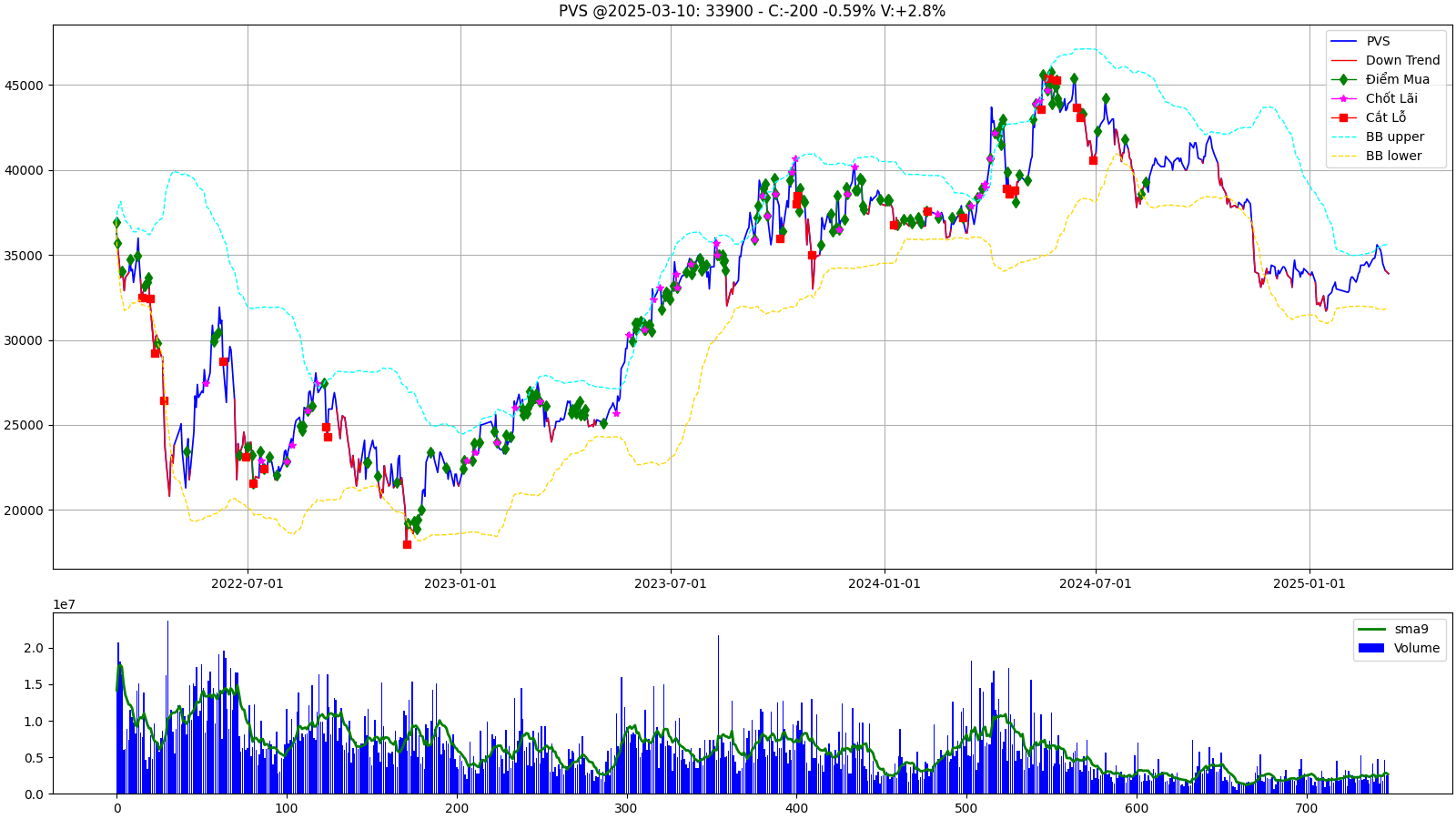This screenshot has height=819, width=1456.
Task: Click the lowest red Cắt Lỗ marker near 18000
Action: click(x=407, y=544)
